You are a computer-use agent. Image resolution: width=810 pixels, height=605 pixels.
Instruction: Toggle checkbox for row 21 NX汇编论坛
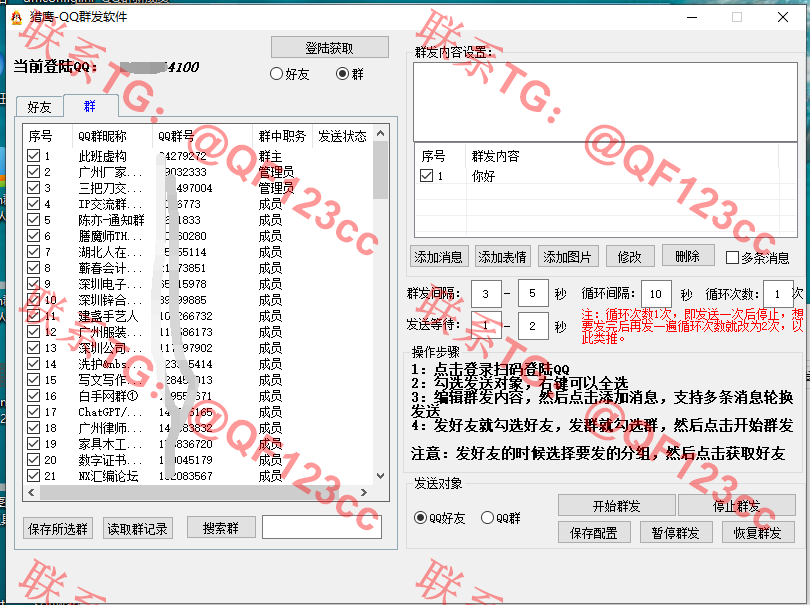[34, 475]
